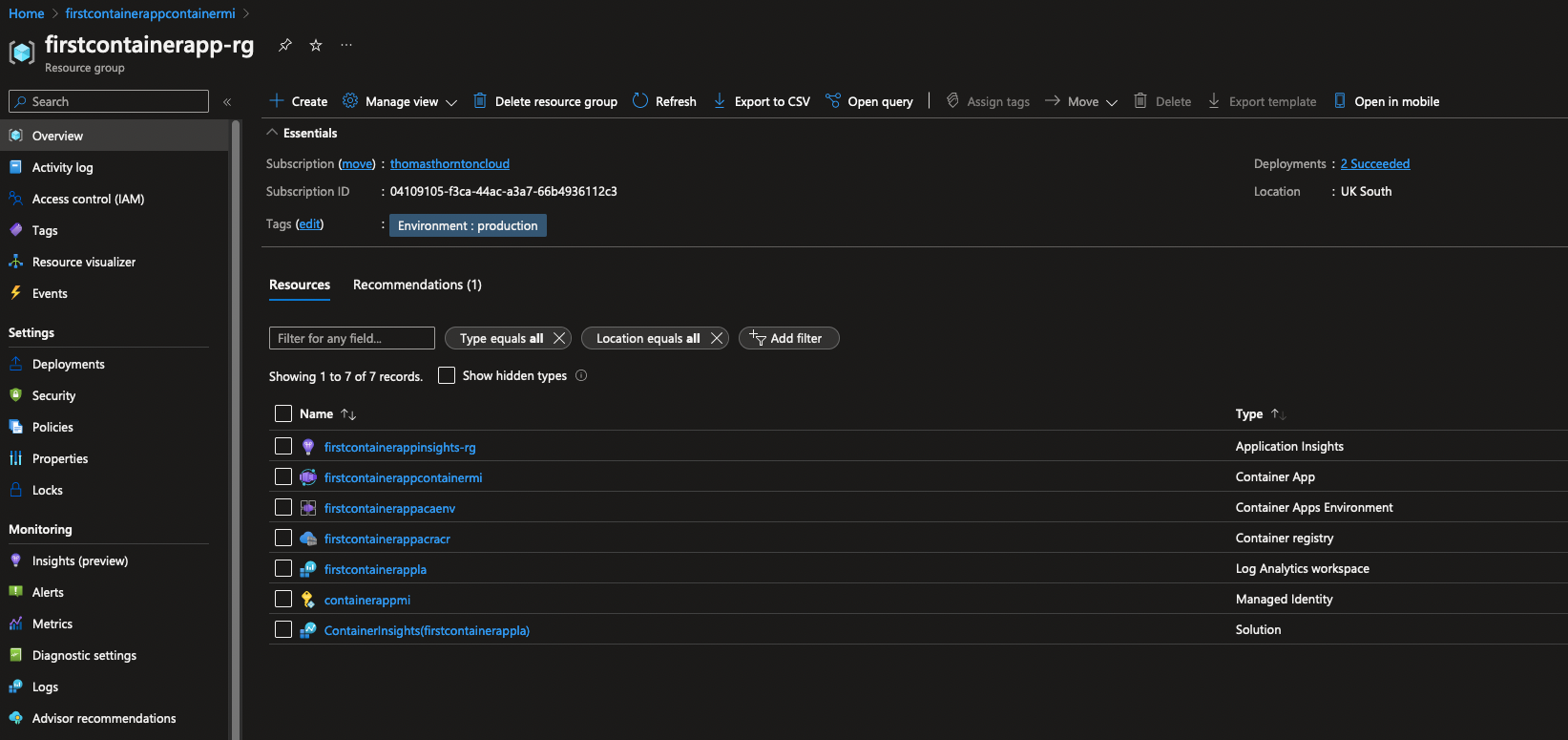Check the ContainerInsights(firstcontainerappla) row checkbox
The width and height of the screenshot is (1568, 740).
(x=283, y=629)
